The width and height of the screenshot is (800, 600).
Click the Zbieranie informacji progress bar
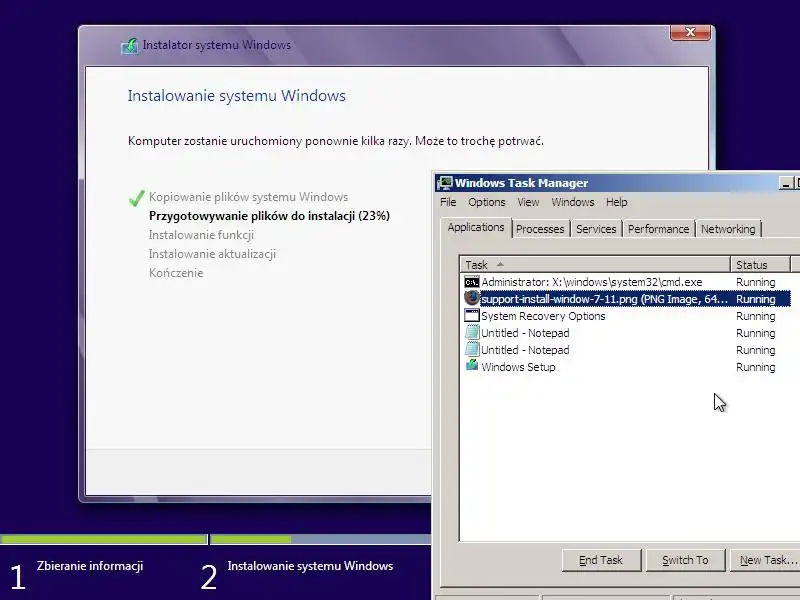tap(103, 539)
